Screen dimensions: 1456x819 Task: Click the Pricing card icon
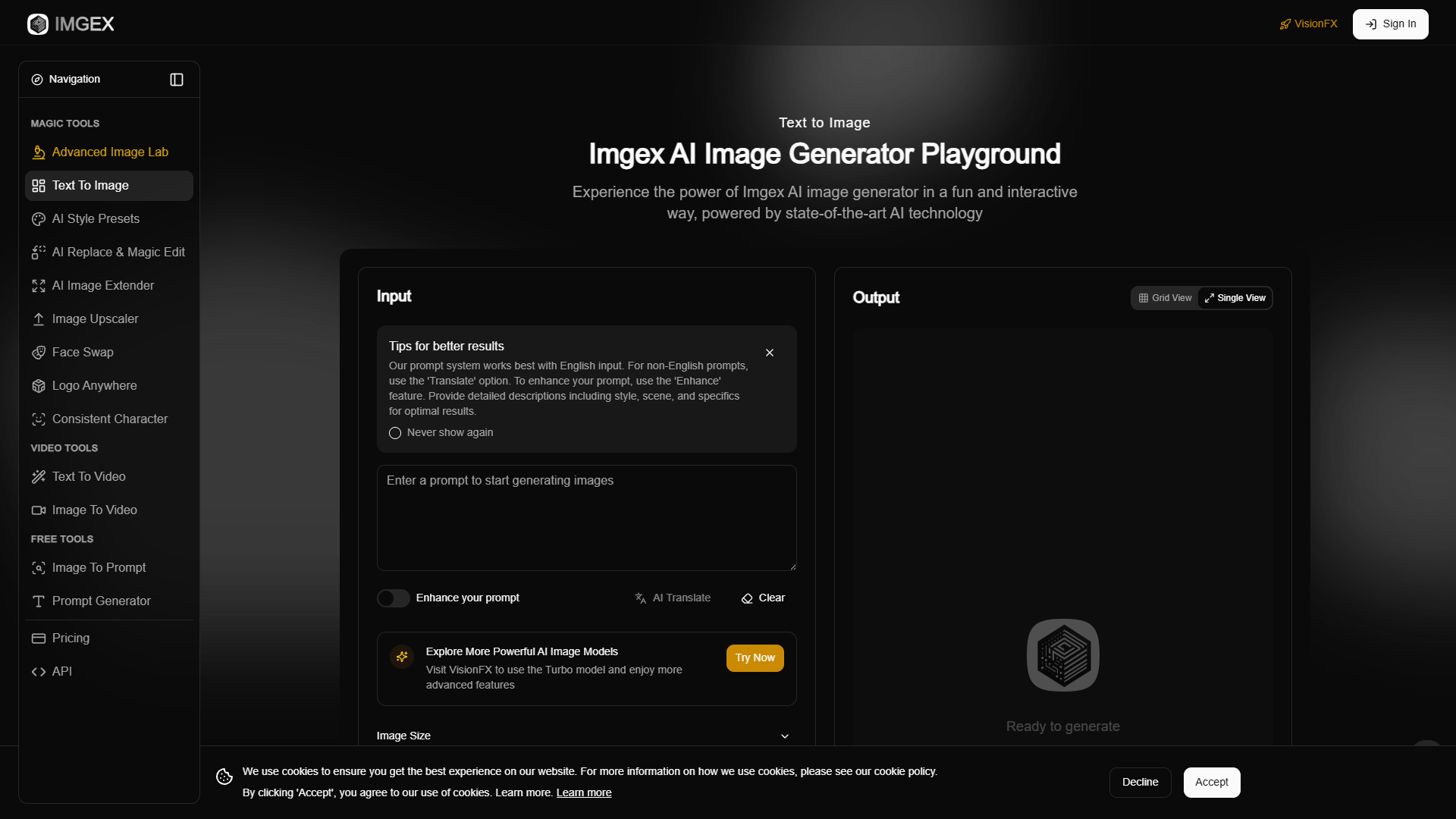point(39,639)
